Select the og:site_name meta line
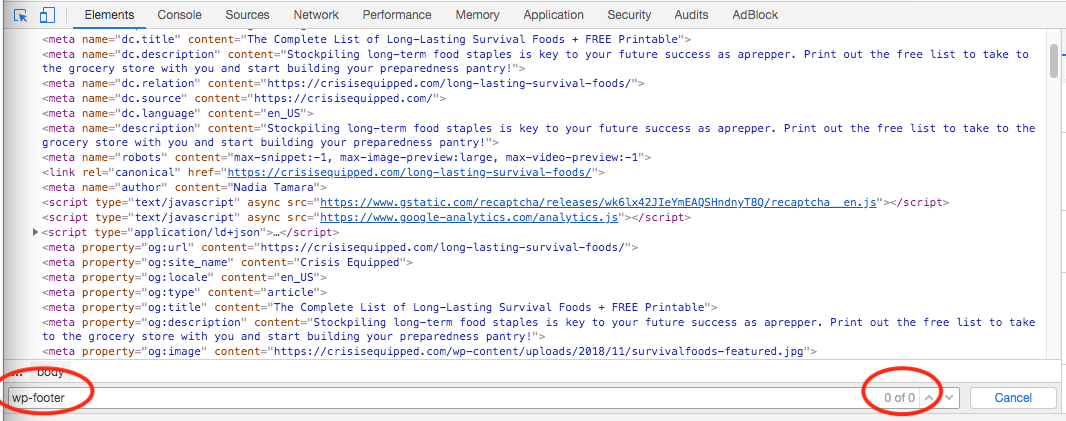This screenshot has height=421, width=1066. (228, 263)
